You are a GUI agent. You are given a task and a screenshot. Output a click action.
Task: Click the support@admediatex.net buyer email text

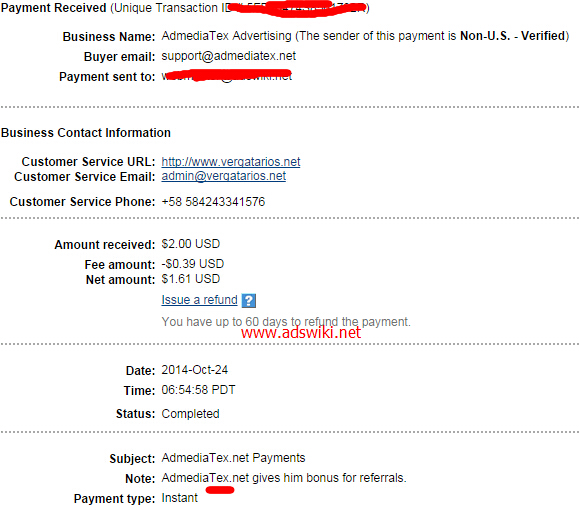[229, 56]
